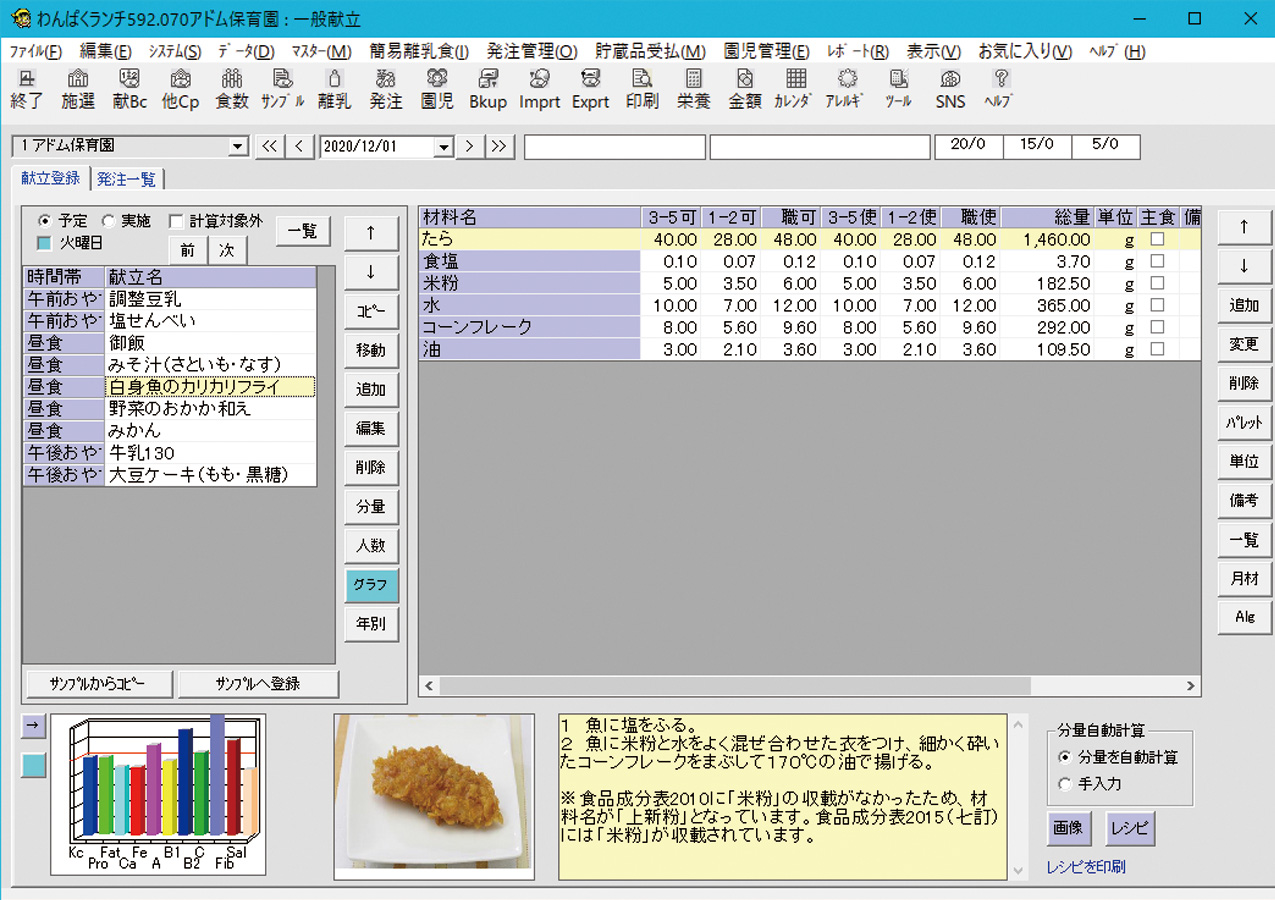
Task: Open the date picker dropdown for 2020/12/01
Action: coord(445,147)
